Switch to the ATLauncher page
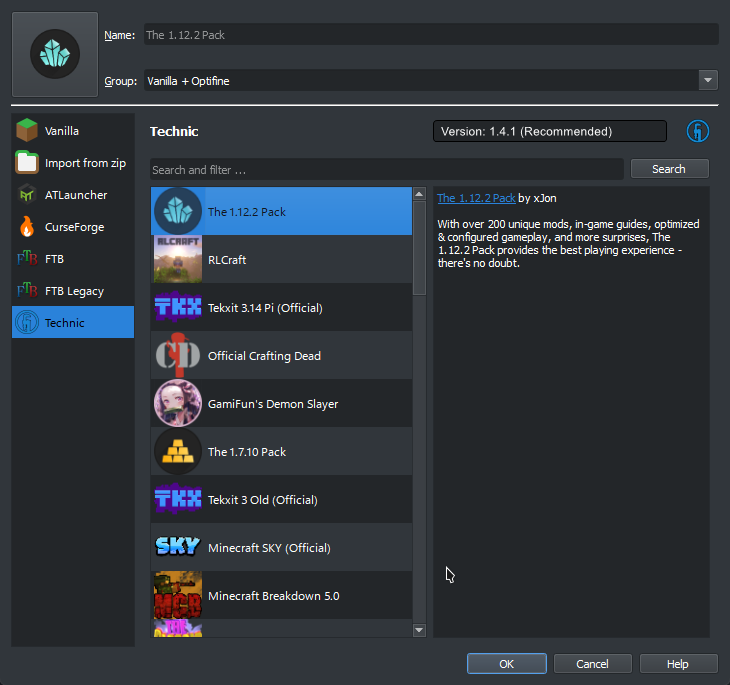Viewport: 730px width, 685px height. pos(73,195)
